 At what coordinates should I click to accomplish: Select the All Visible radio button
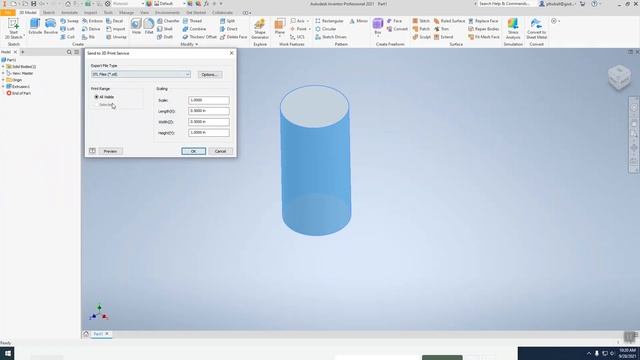96,97
